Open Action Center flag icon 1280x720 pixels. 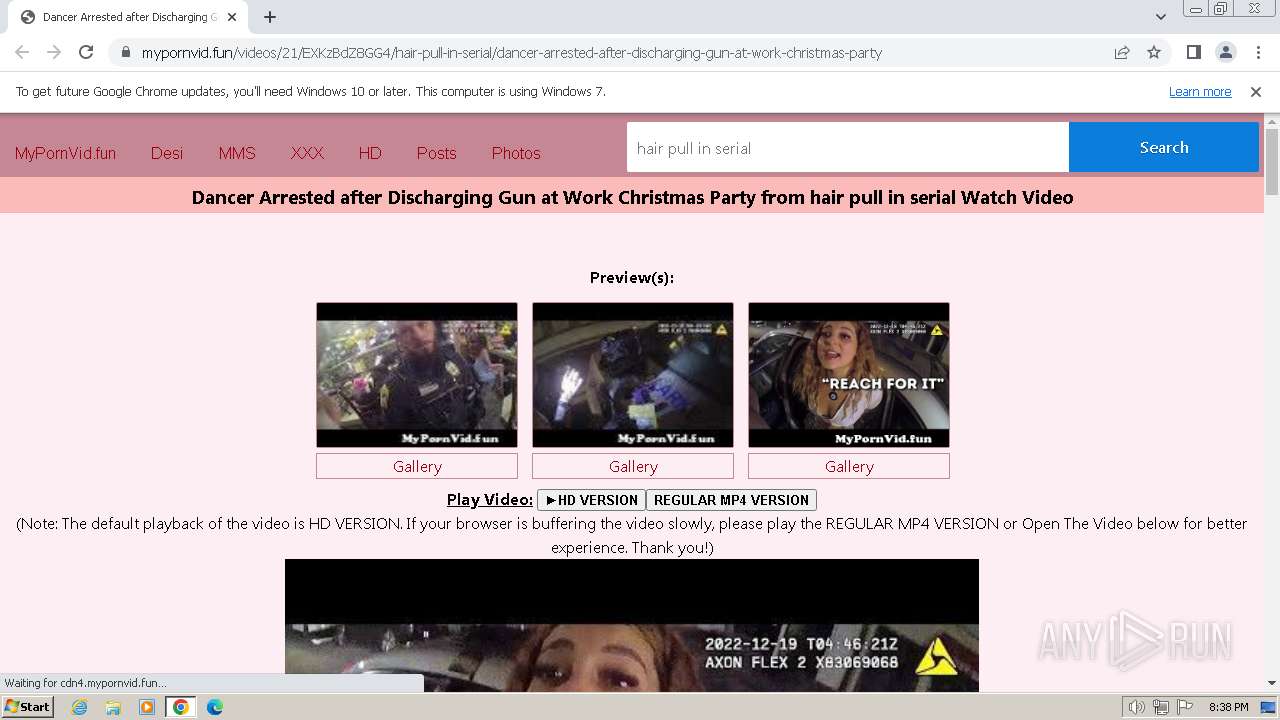pos(1183,707)
